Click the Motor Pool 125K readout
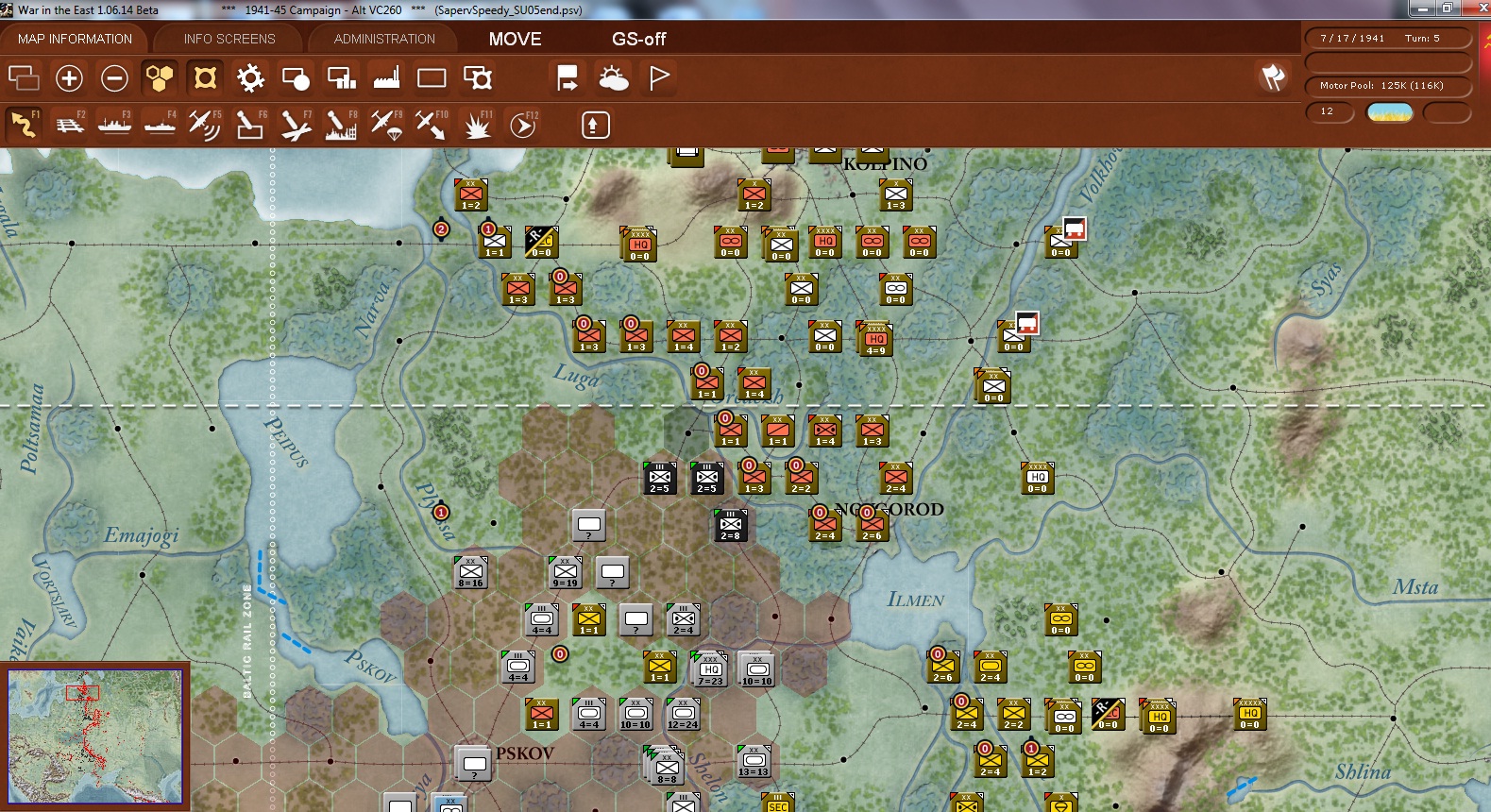 [x=1388, y=85]
